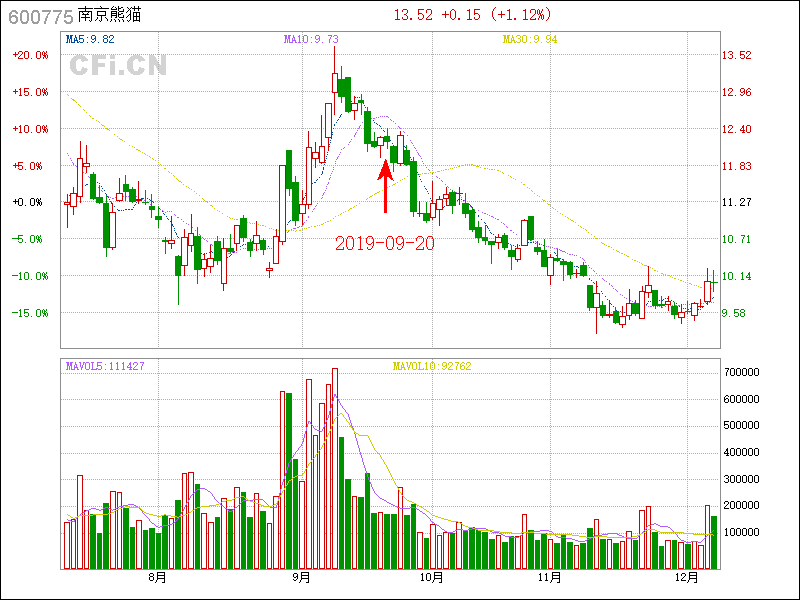Select the 9月 time axis marker
Viewport: 800px width, 600px height.
303,577
